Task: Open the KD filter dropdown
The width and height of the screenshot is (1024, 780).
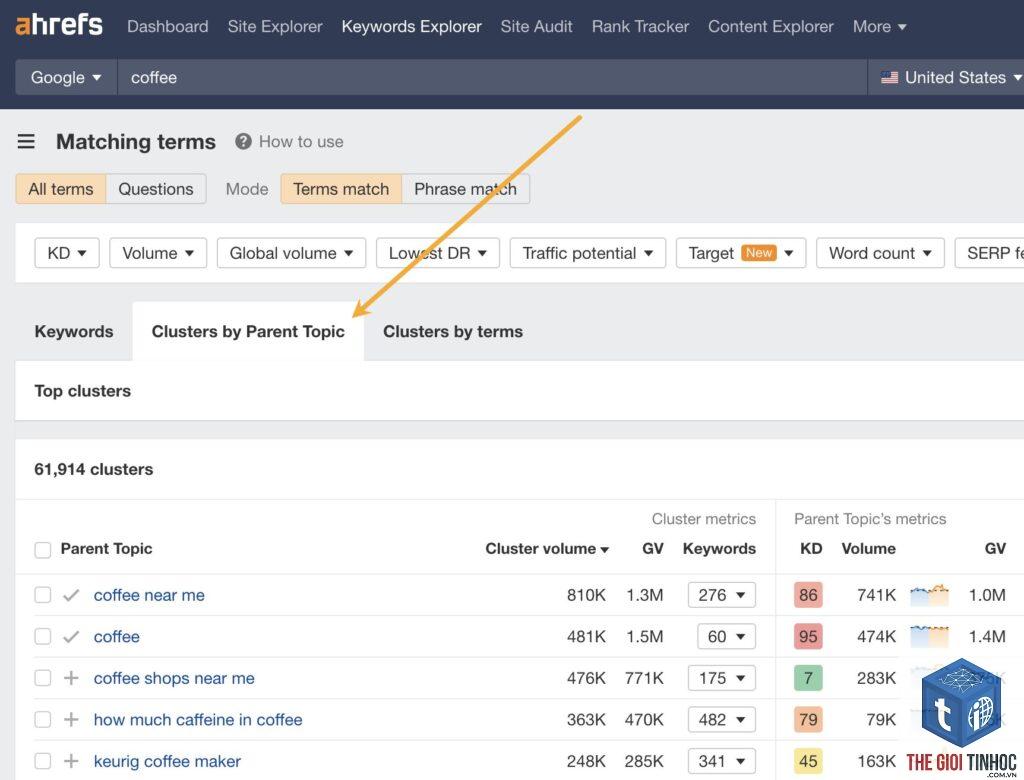Action: (67, 253)
